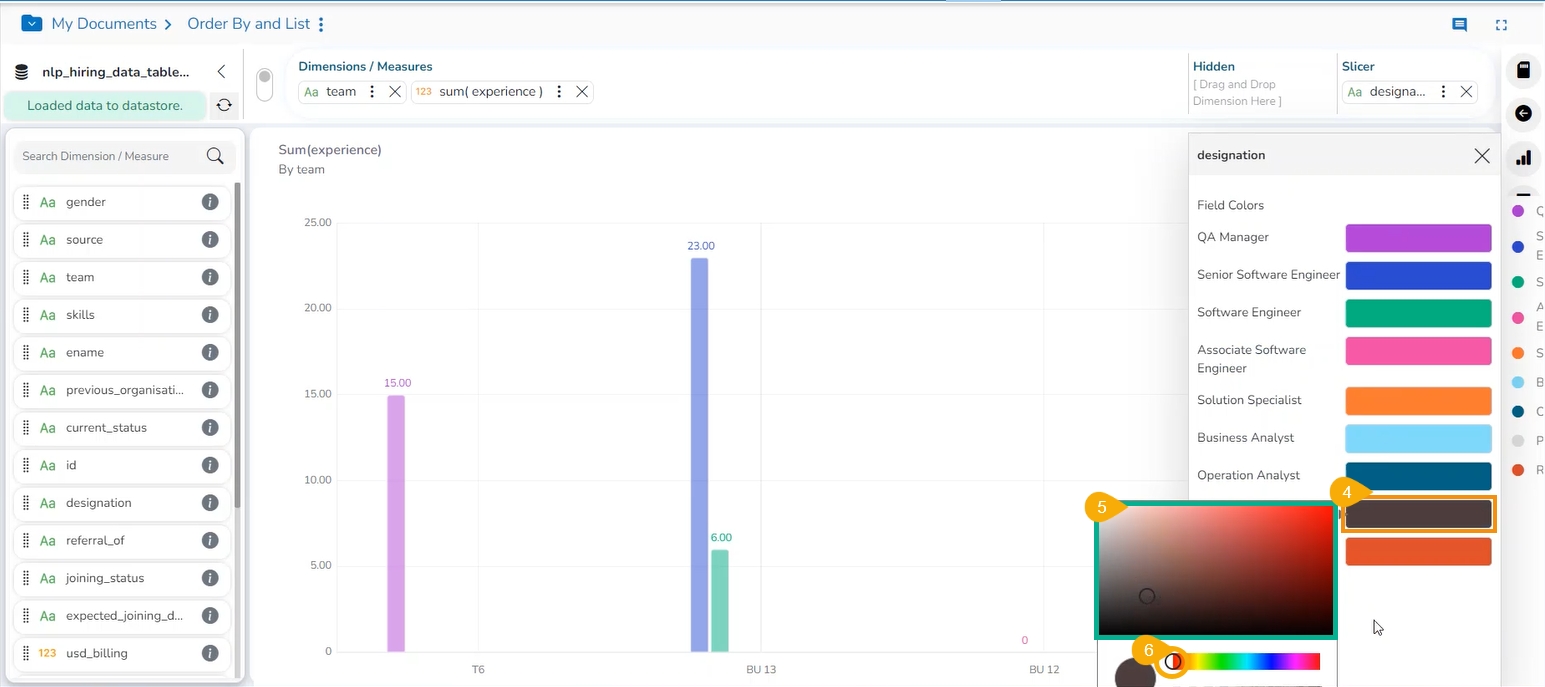Click the refresh datastore icon
The width and height of the screenshot is (1545, 687).
[x=224, y=105]
